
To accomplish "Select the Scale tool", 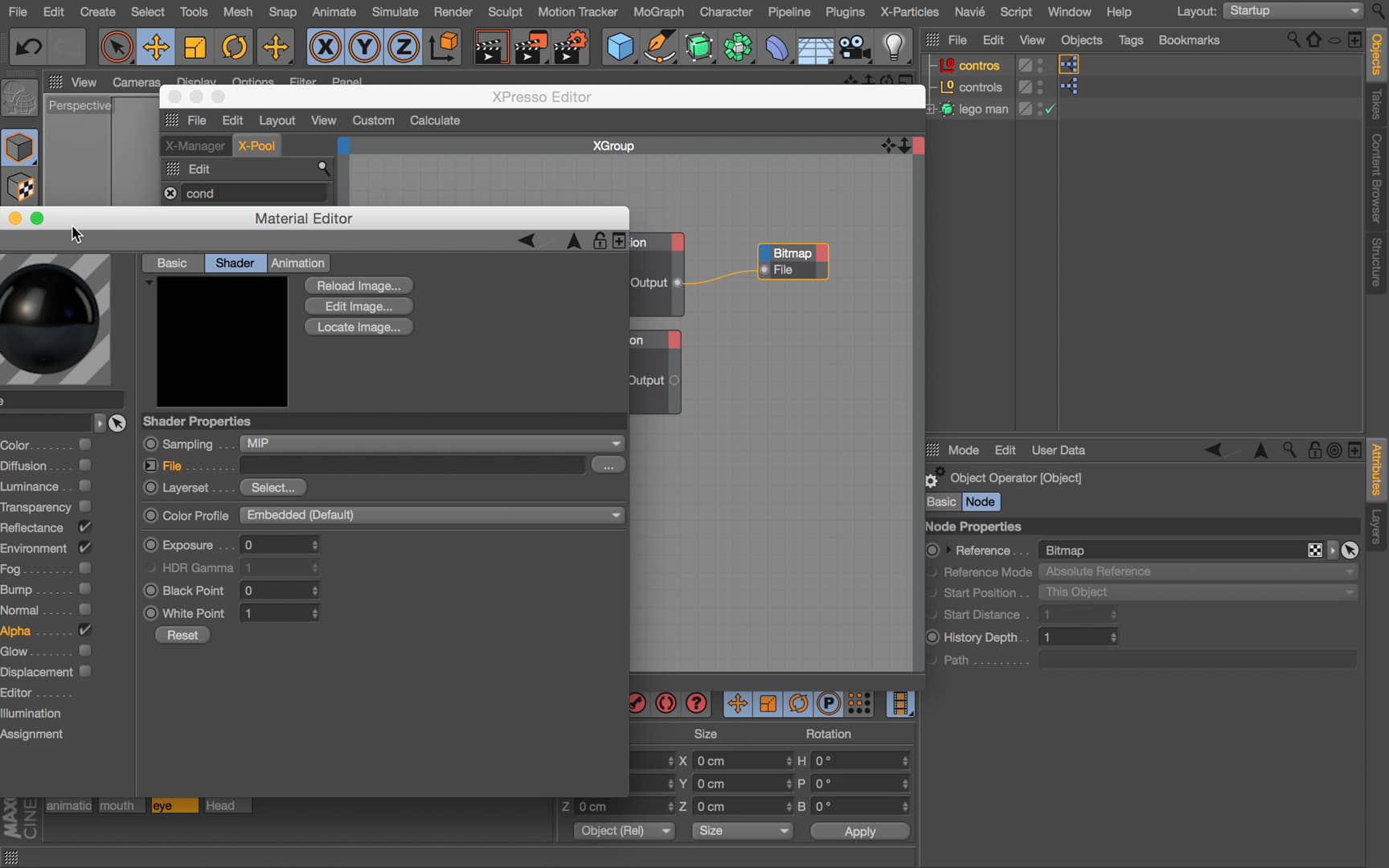I will click(195, 47).
